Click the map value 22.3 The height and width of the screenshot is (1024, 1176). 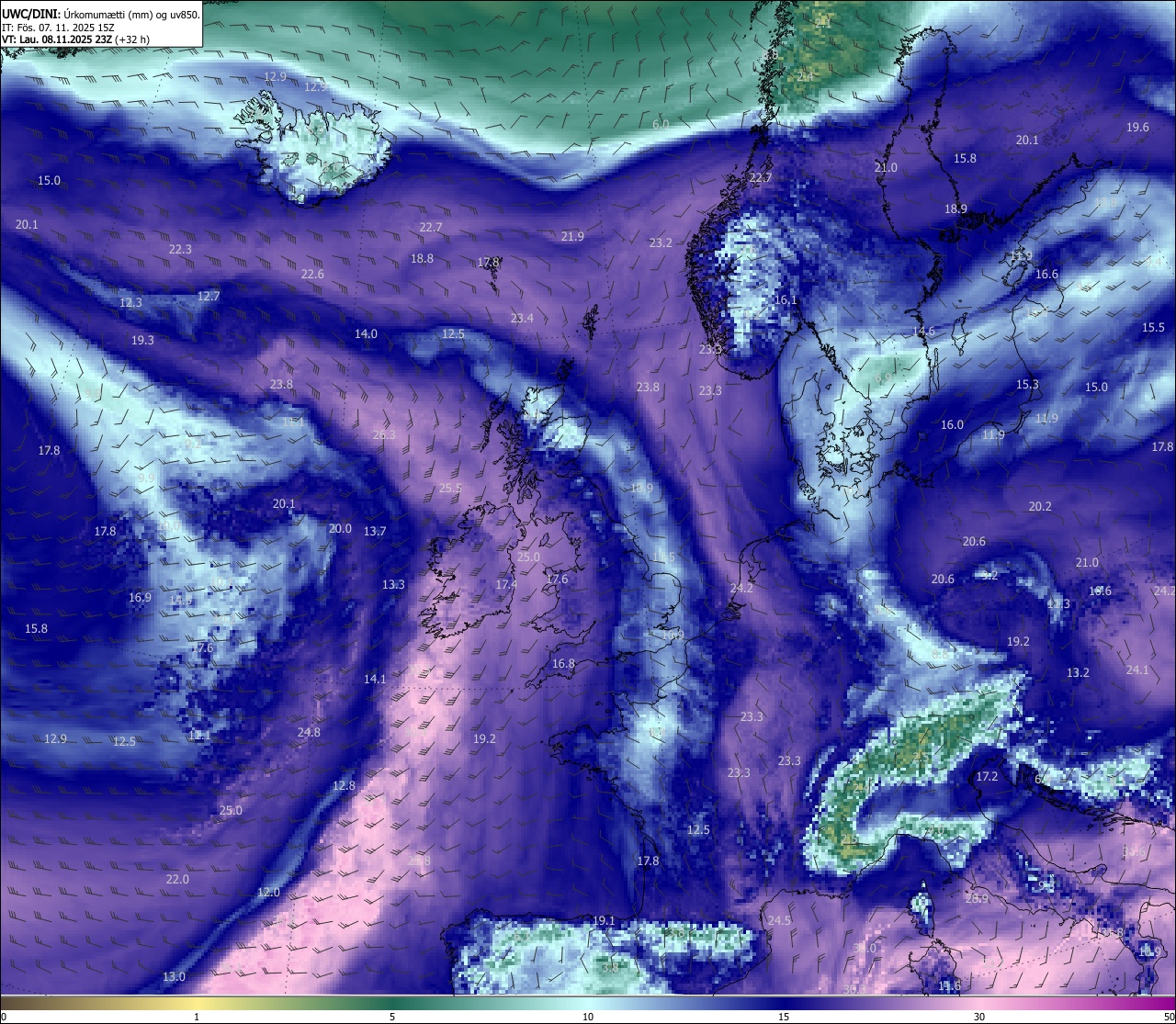(180, 249)
